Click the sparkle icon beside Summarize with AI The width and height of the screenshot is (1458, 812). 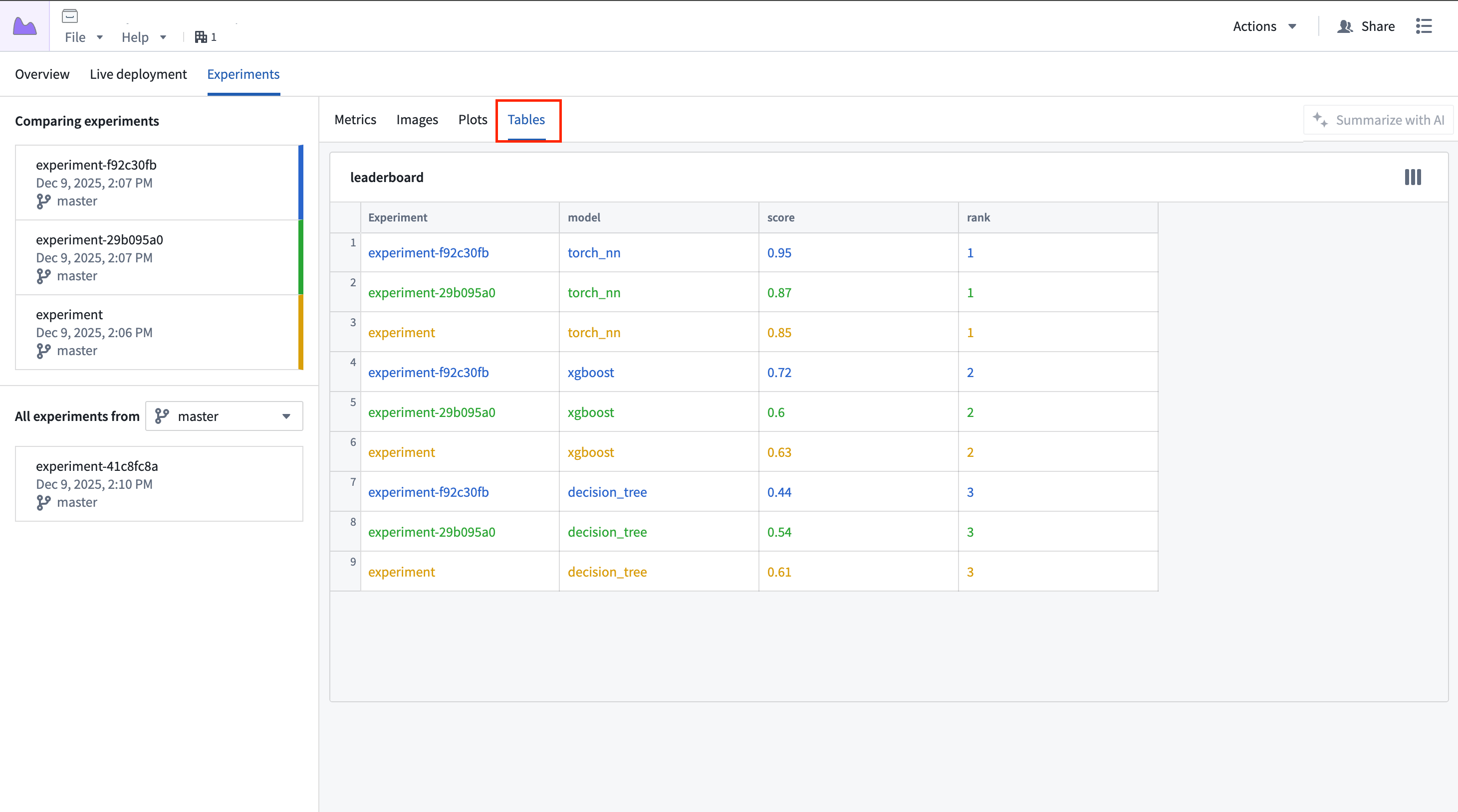click(x=1321, y=119)
